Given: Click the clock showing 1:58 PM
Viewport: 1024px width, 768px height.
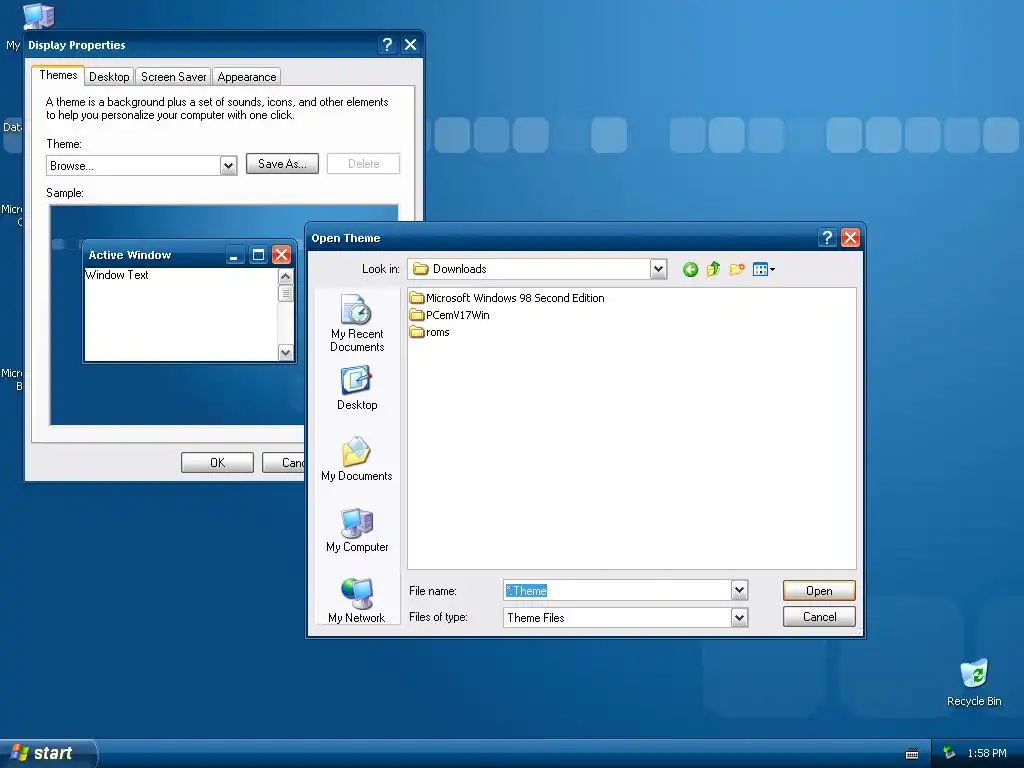Looking at the screenshot, I should (x=987, y=753).
